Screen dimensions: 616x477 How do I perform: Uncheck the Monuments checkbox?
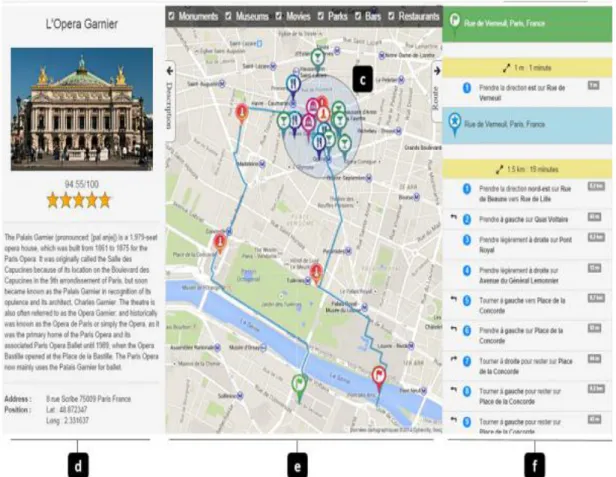(x=171, y=16)
